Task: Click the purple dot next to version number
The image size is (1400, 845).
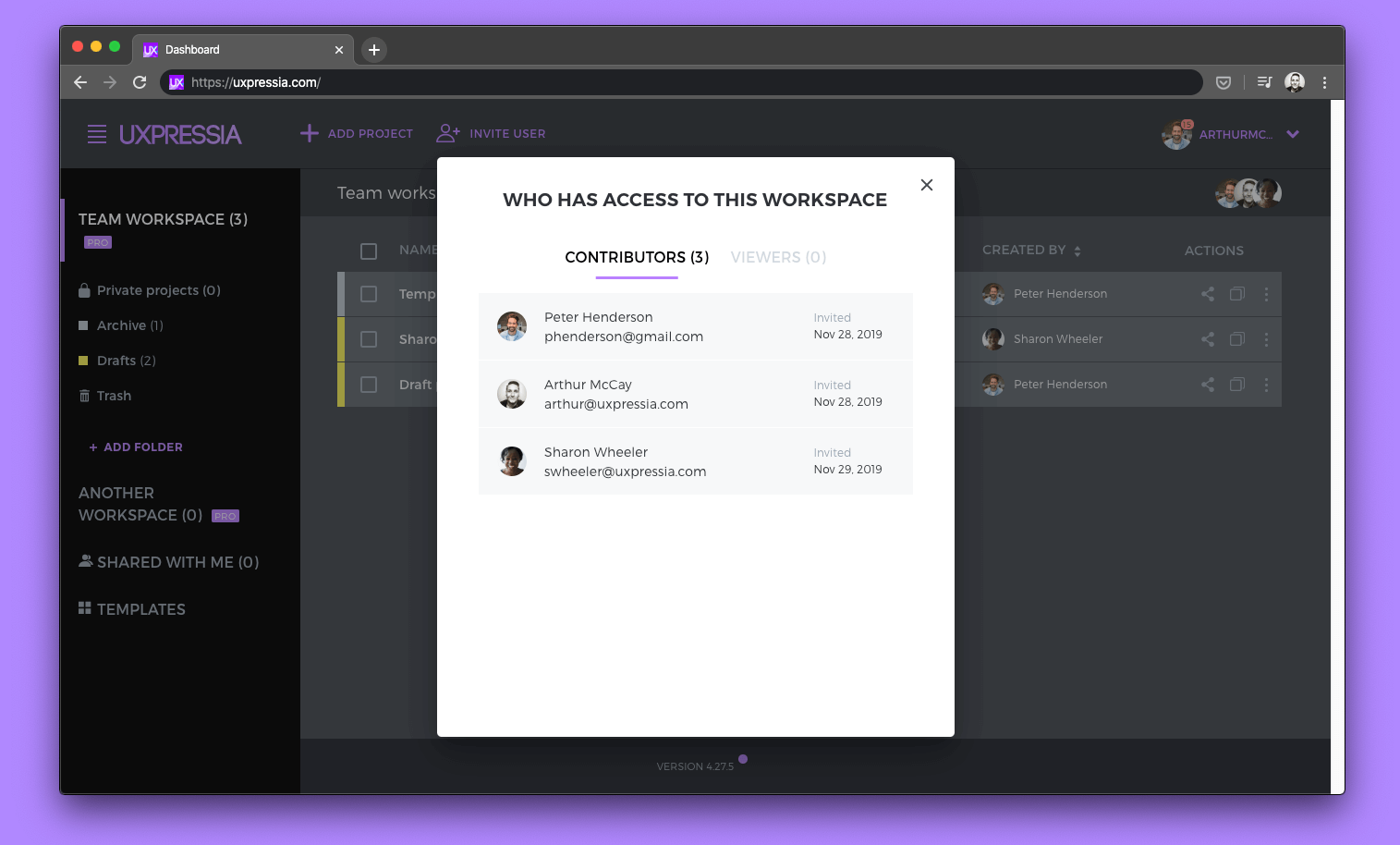Action: [743, 759]
